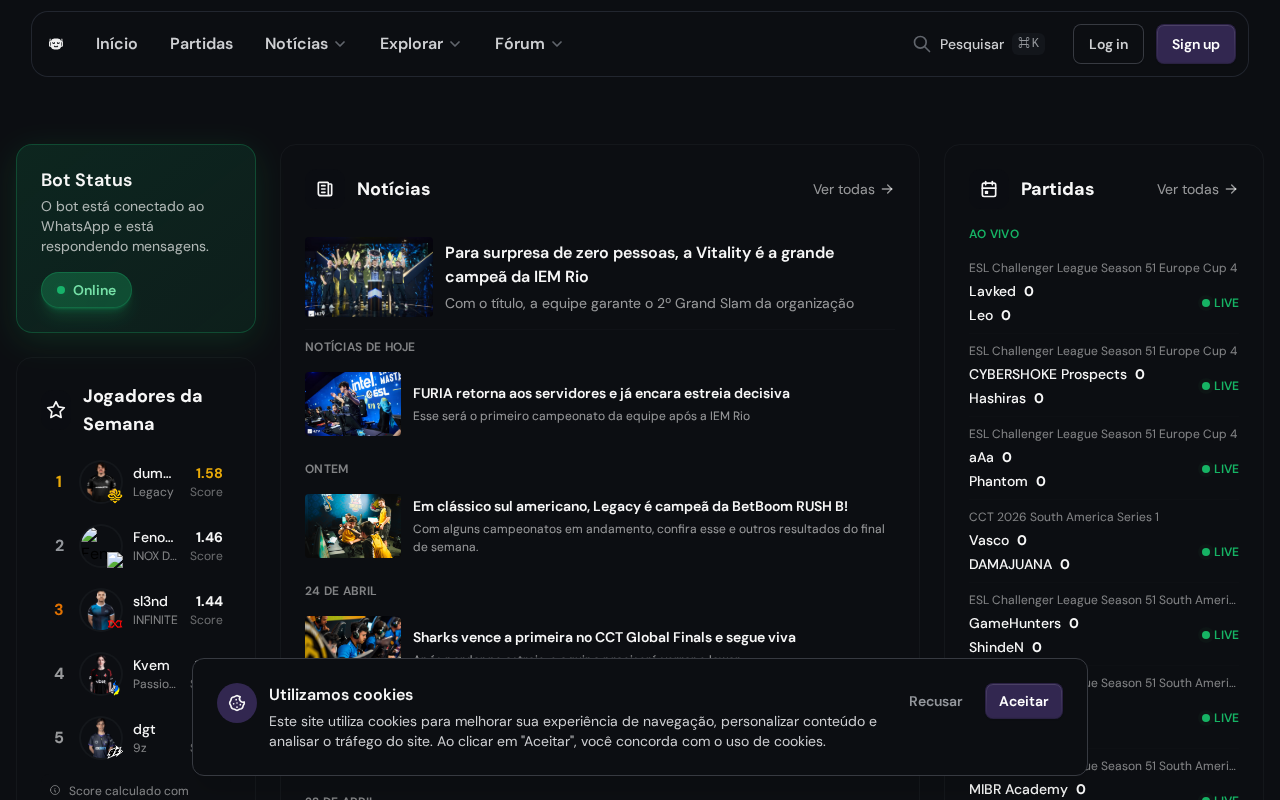Click the calendar icon beside Partidas heading
1280x800 pixels.
pos(989,189)
